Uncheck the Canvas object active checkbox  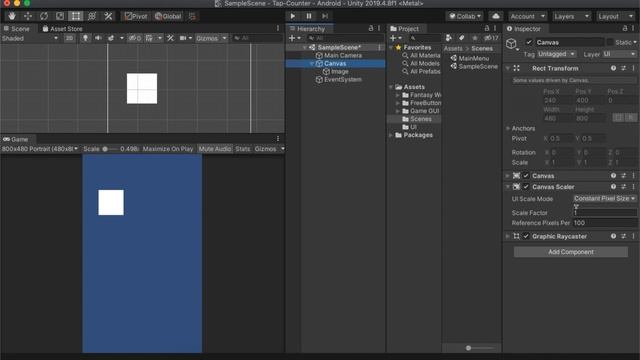(x=529, y=42)
